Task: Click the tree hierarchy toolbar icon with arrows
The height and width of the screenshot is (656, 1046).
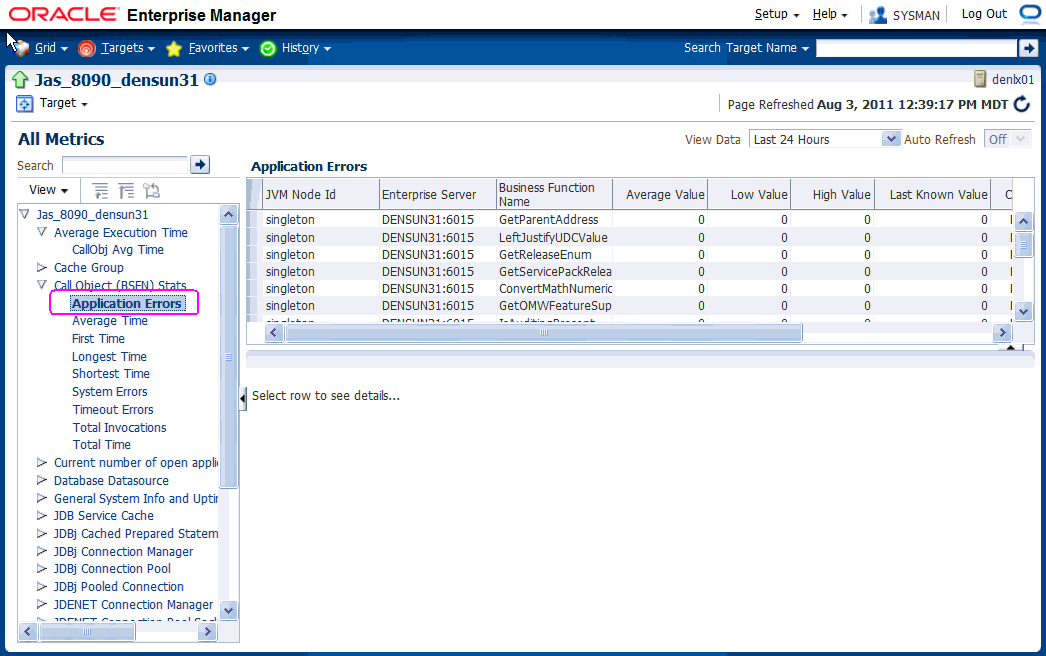Action: (x=152, y=191)
